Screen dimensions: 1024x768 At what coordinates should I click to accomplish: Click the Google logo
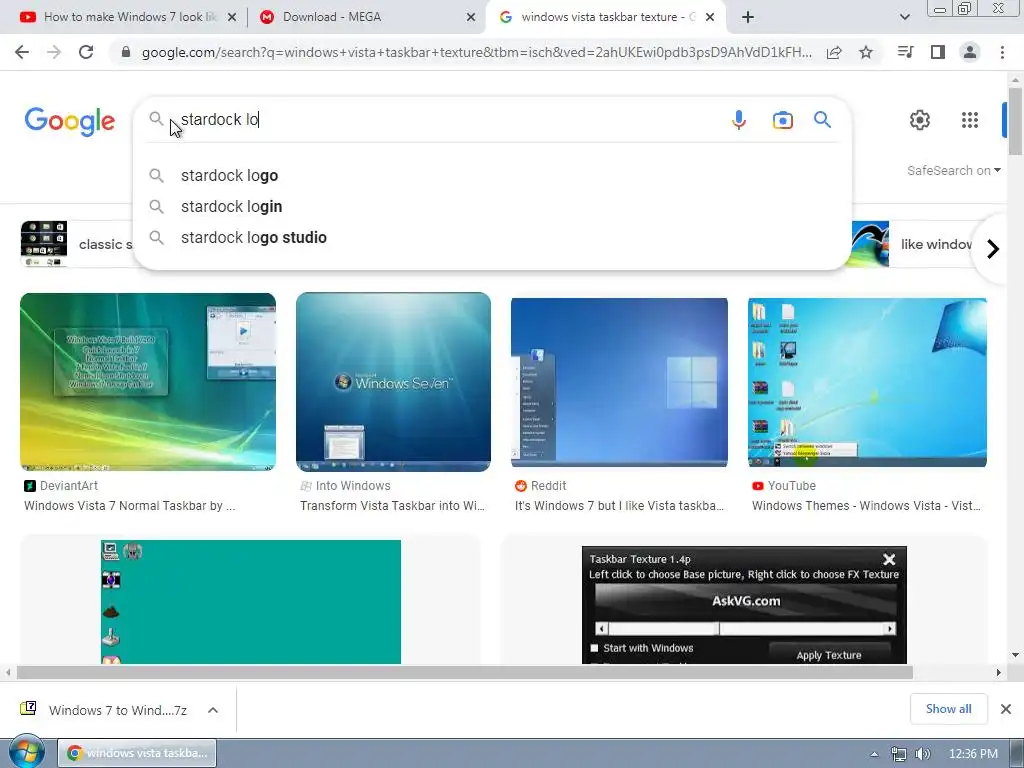tap(70, 121)
